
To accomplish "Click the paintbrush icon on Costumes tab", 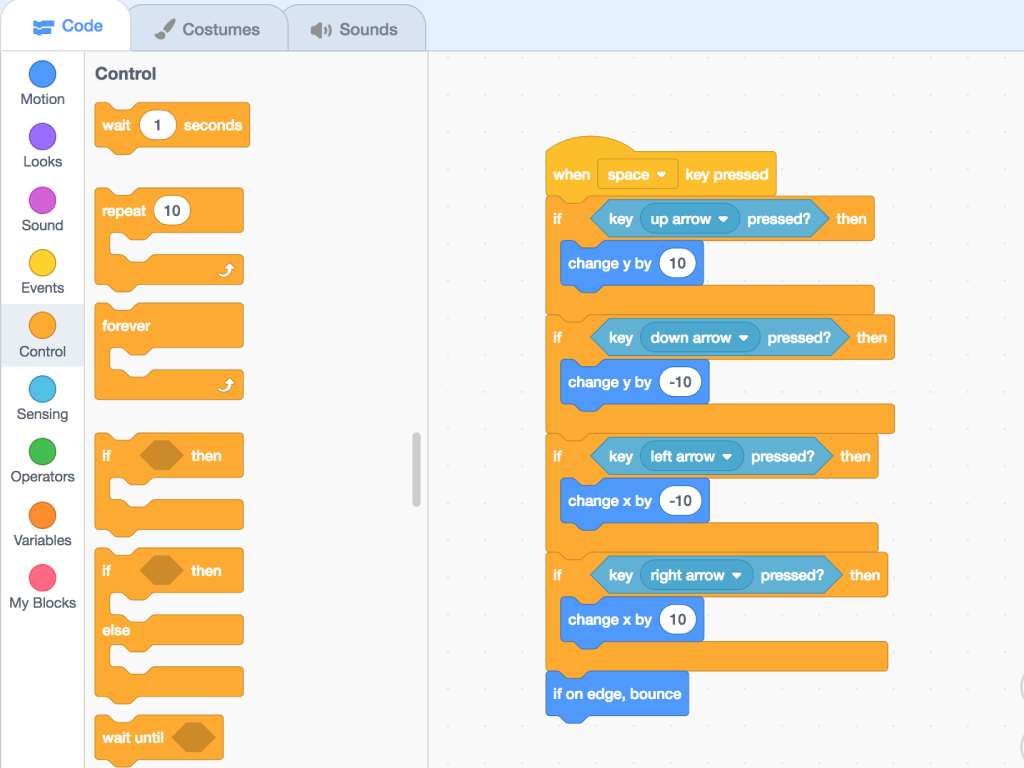I will [x=165, y=29].
